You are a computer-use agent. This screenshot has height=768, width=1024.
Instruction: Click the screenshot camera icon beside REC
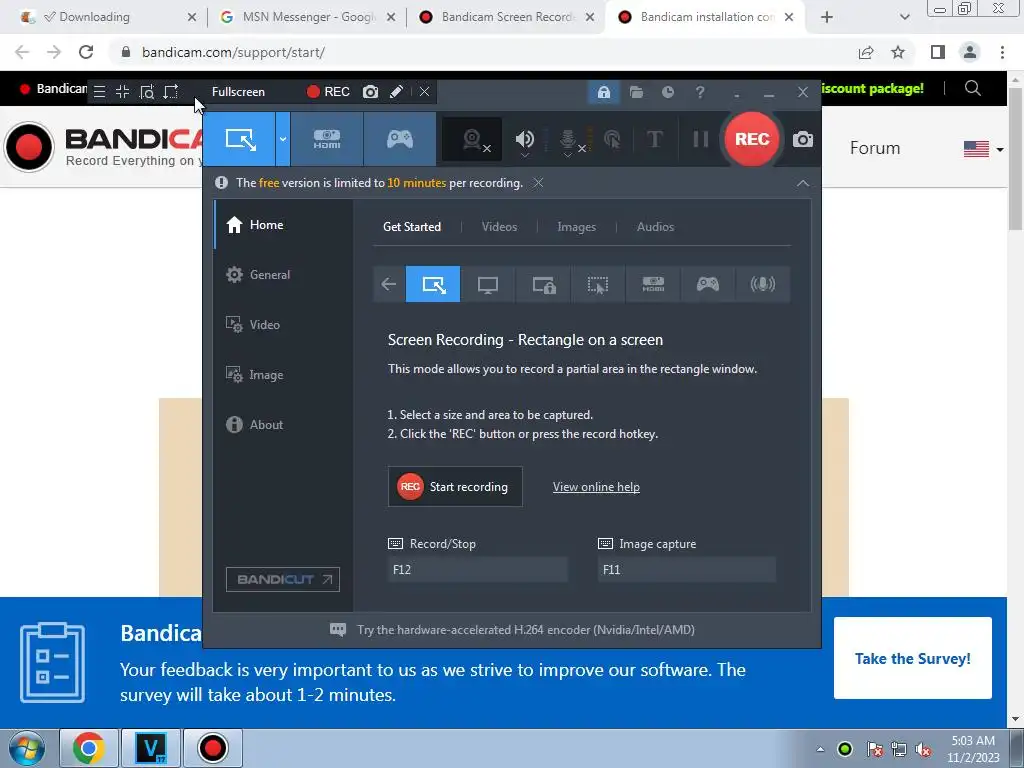pyautogui.click(x=803, y=139)
